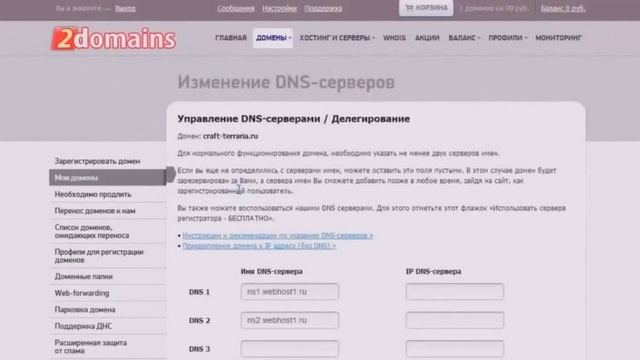Click DNS 2 server name field

pos(289,320)
